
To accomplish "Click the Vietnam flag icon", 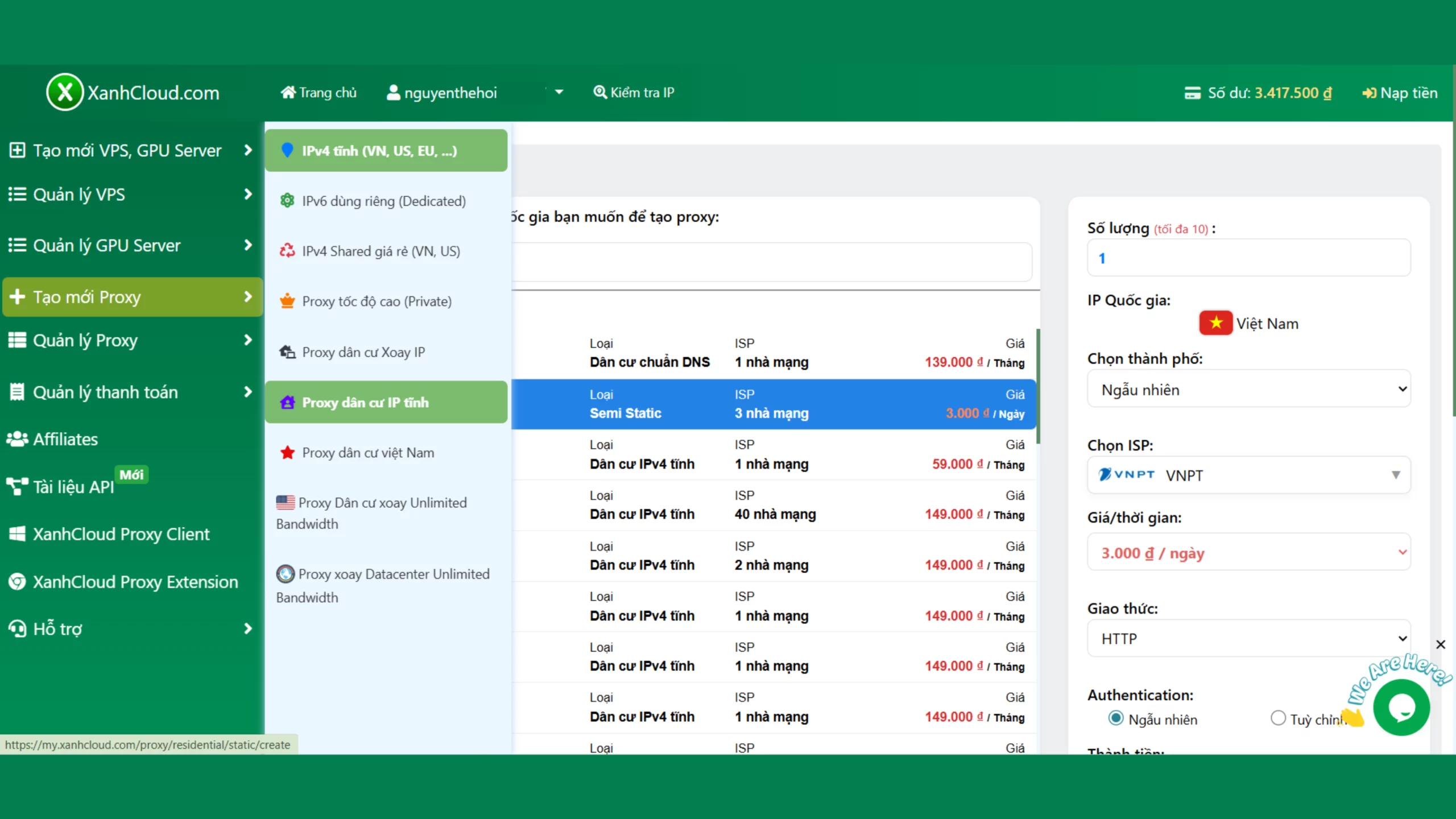I will click(1215, 323).
